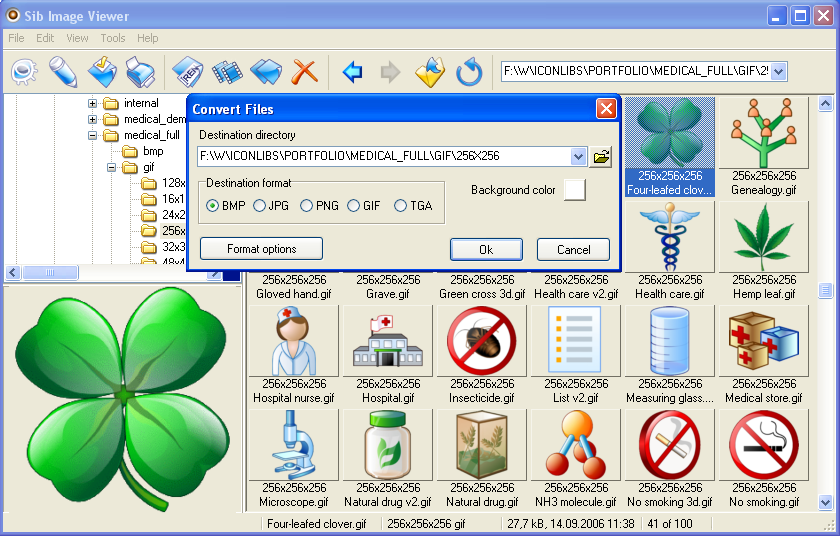Select the 128x folder in tree
The image size is (840, 536).
coord(163,183)
